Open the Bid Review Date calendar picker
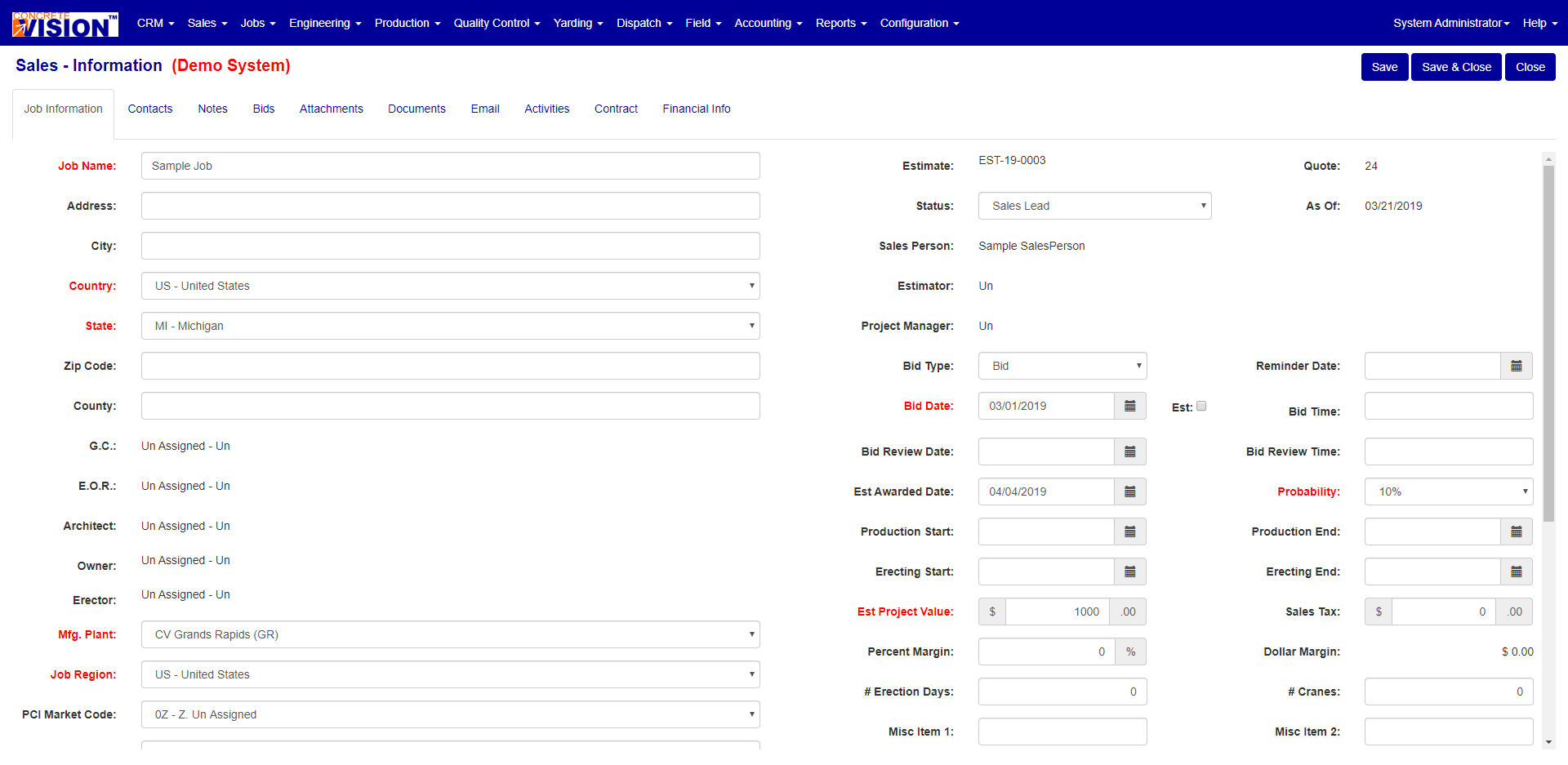Screen dimensions: 1568x765 pyautogui.click(x=1129, y=451)
